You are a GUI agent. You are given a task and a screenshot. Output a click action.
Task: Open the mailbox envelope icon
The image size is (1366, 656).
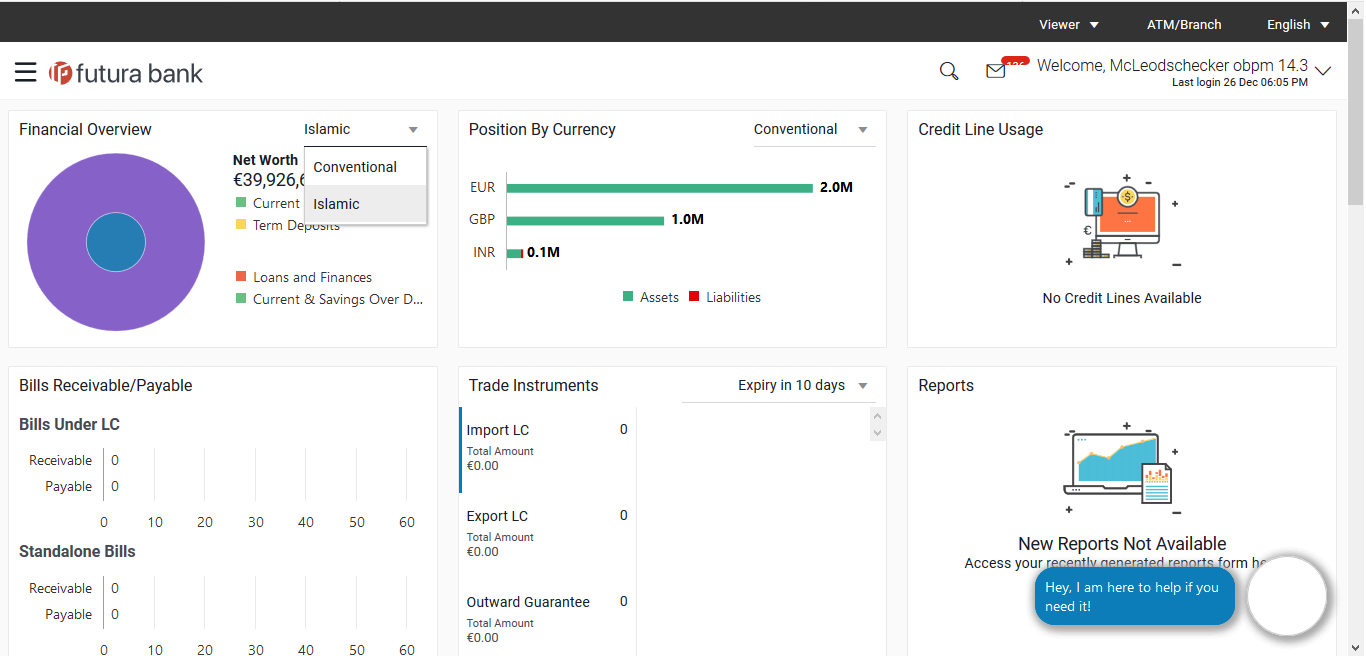[996, 71]
